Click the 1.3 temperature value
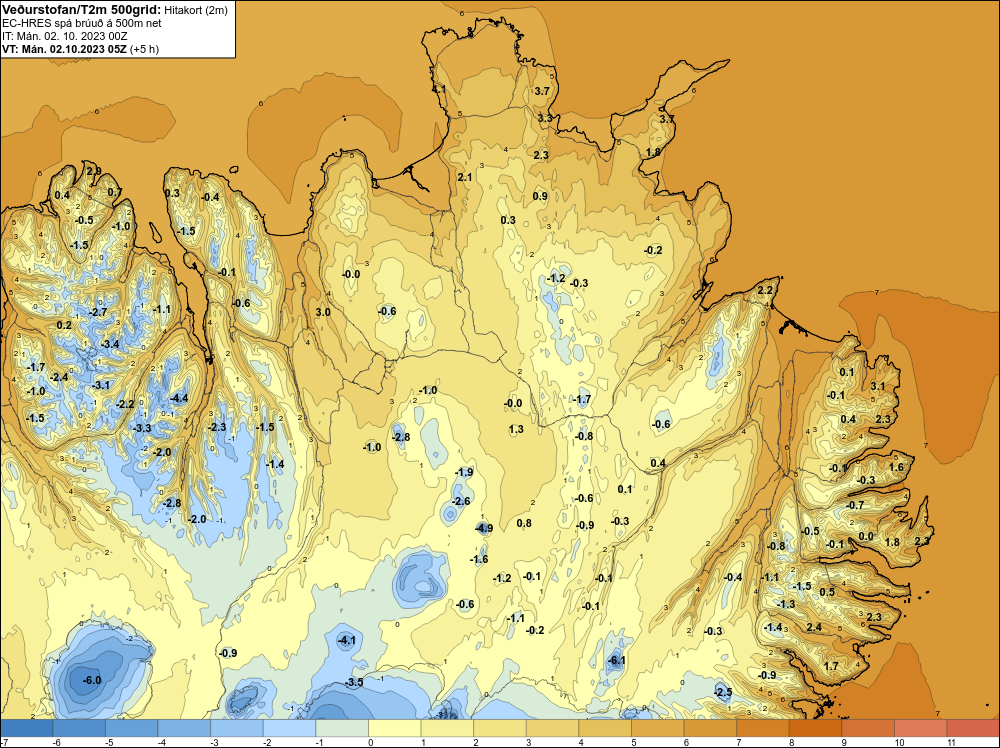Screen dimensions: 1000x748 tap(516, 429)
